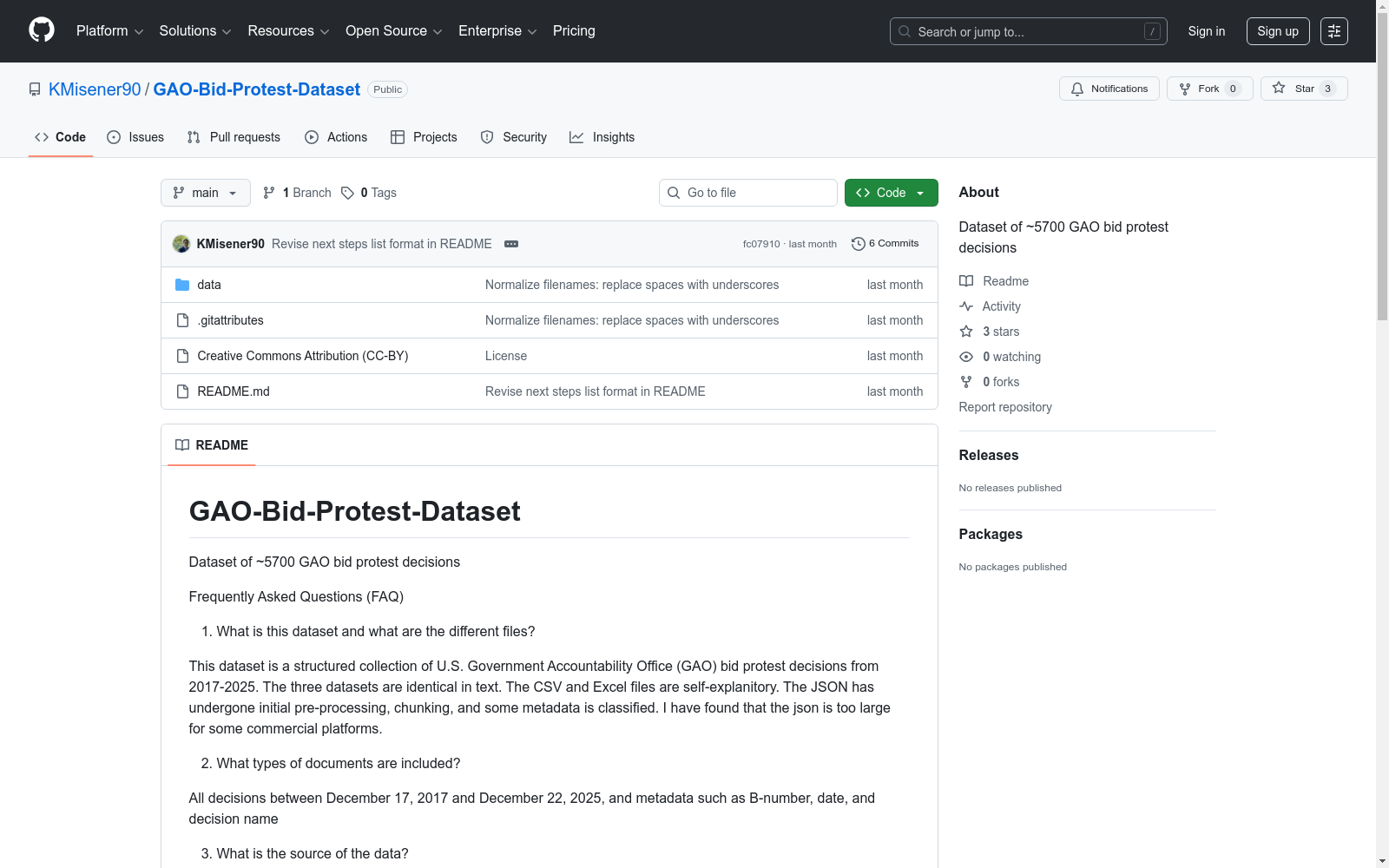Open the Resources dropdown menu
Screen dimensions: 1389x868
tap(288, 31)
